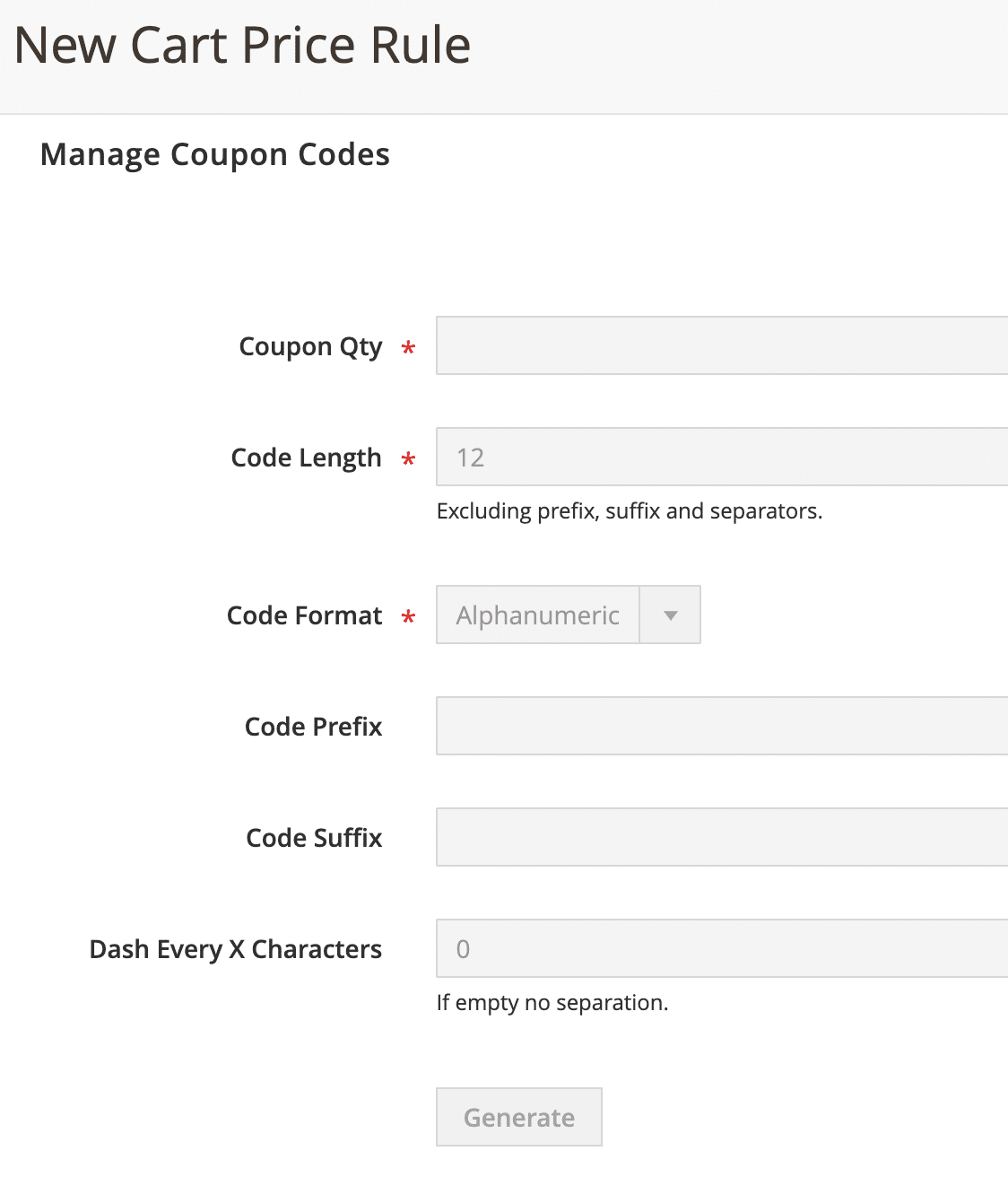The width and height of the screenshot is (1008, 1177).
Task: Click the Coupon Qty input field
Action: point(722,345)
